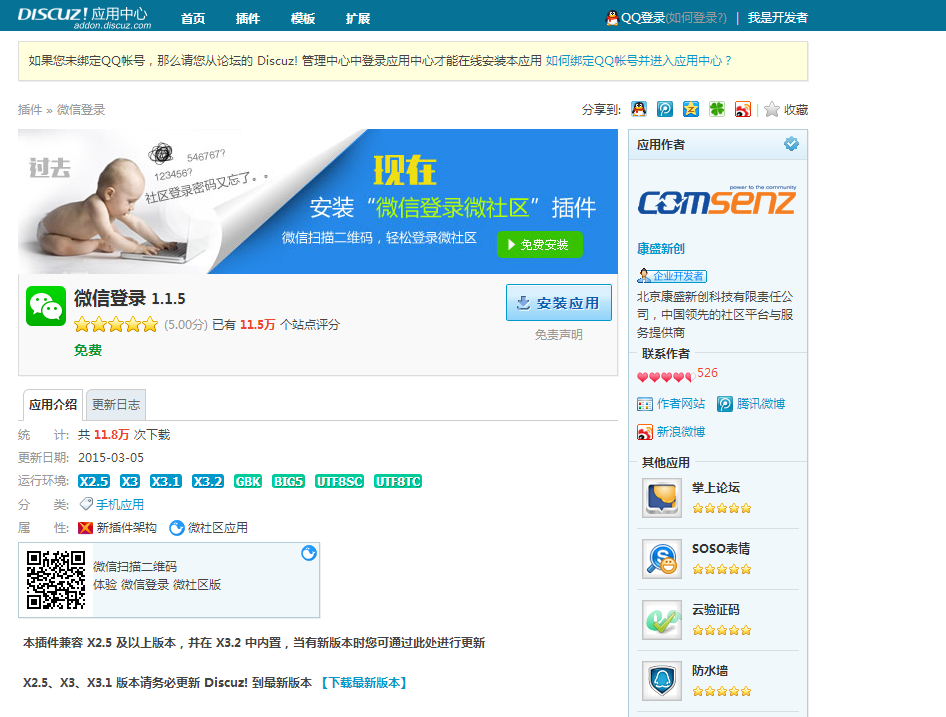The height and width of the screenshot is (717, 946).
Task: Open the 插件 menu item
Action: [x=247, y=19]
